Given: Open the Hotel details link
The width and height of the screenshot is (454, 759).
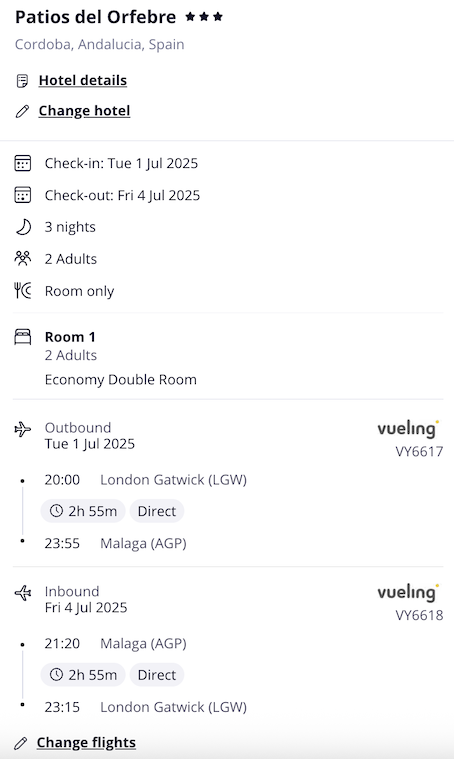Looking at the screenshot, I should [83, 80].
